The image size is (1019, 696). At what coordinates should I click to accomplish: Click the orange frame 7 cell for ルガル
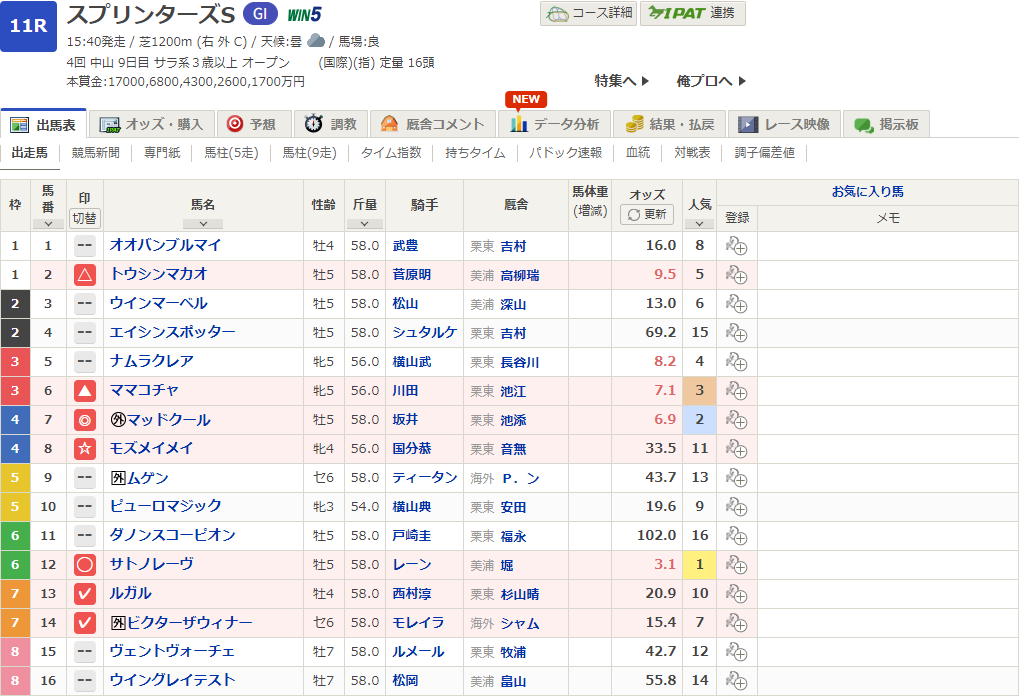(x=15, y=594)
